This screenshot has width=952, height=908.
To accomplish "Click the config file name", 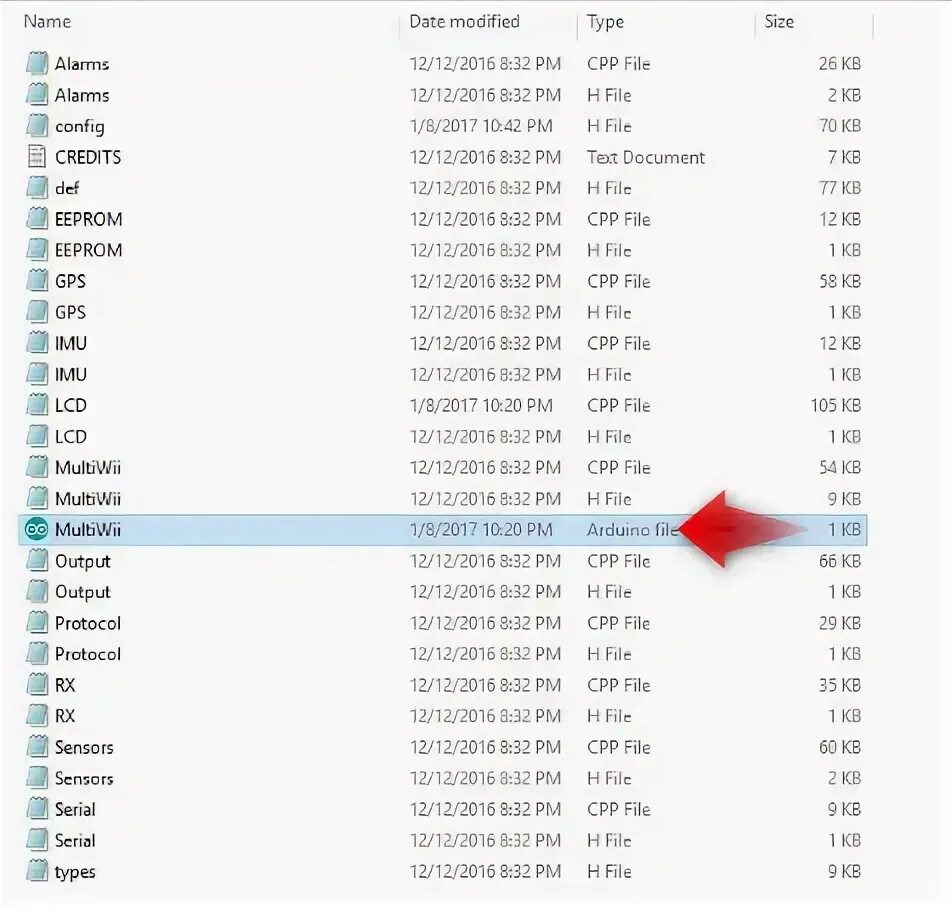I will (80, 127).
